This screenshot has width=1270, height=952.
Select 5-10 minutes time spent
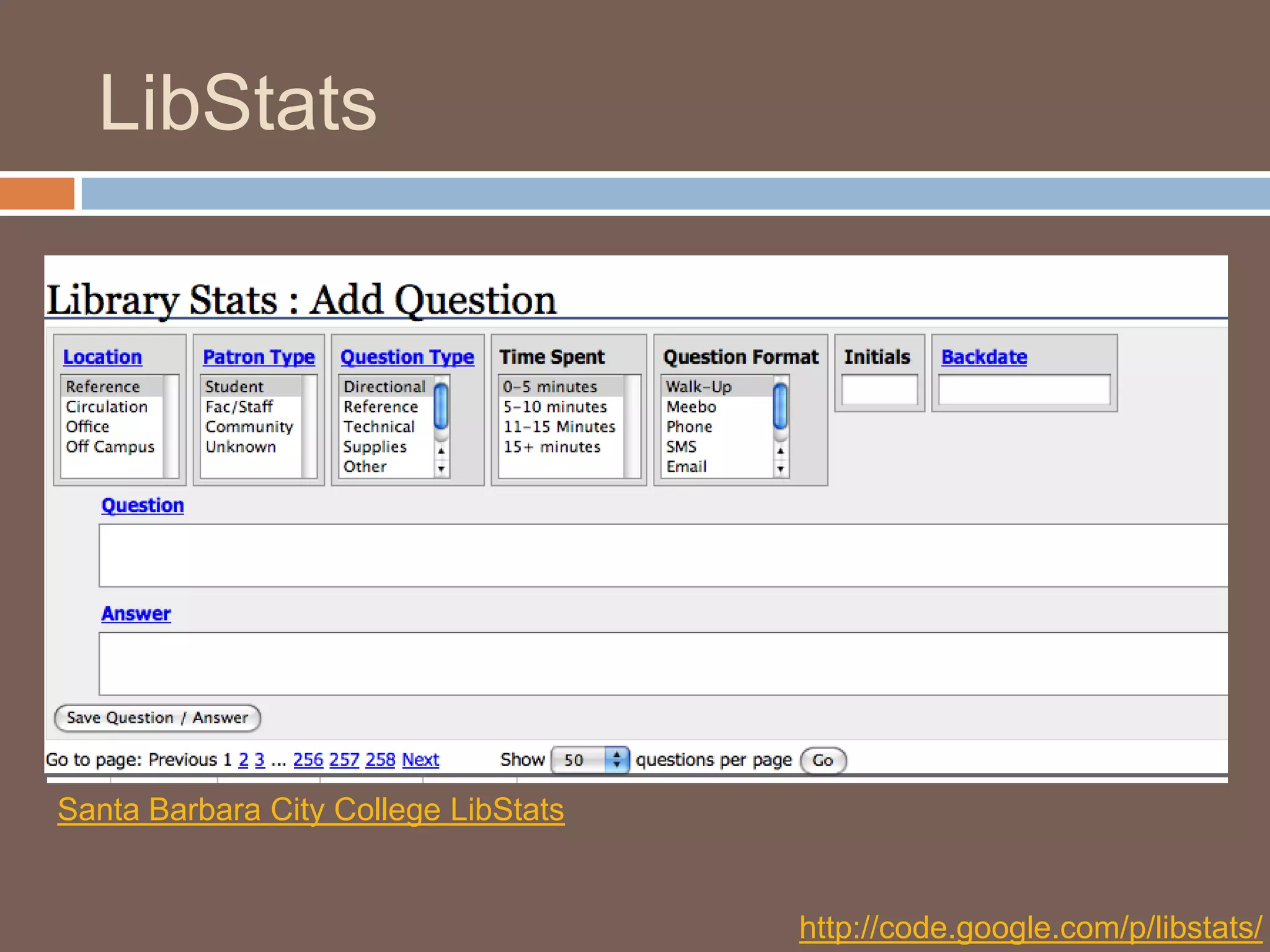point(561,407)
